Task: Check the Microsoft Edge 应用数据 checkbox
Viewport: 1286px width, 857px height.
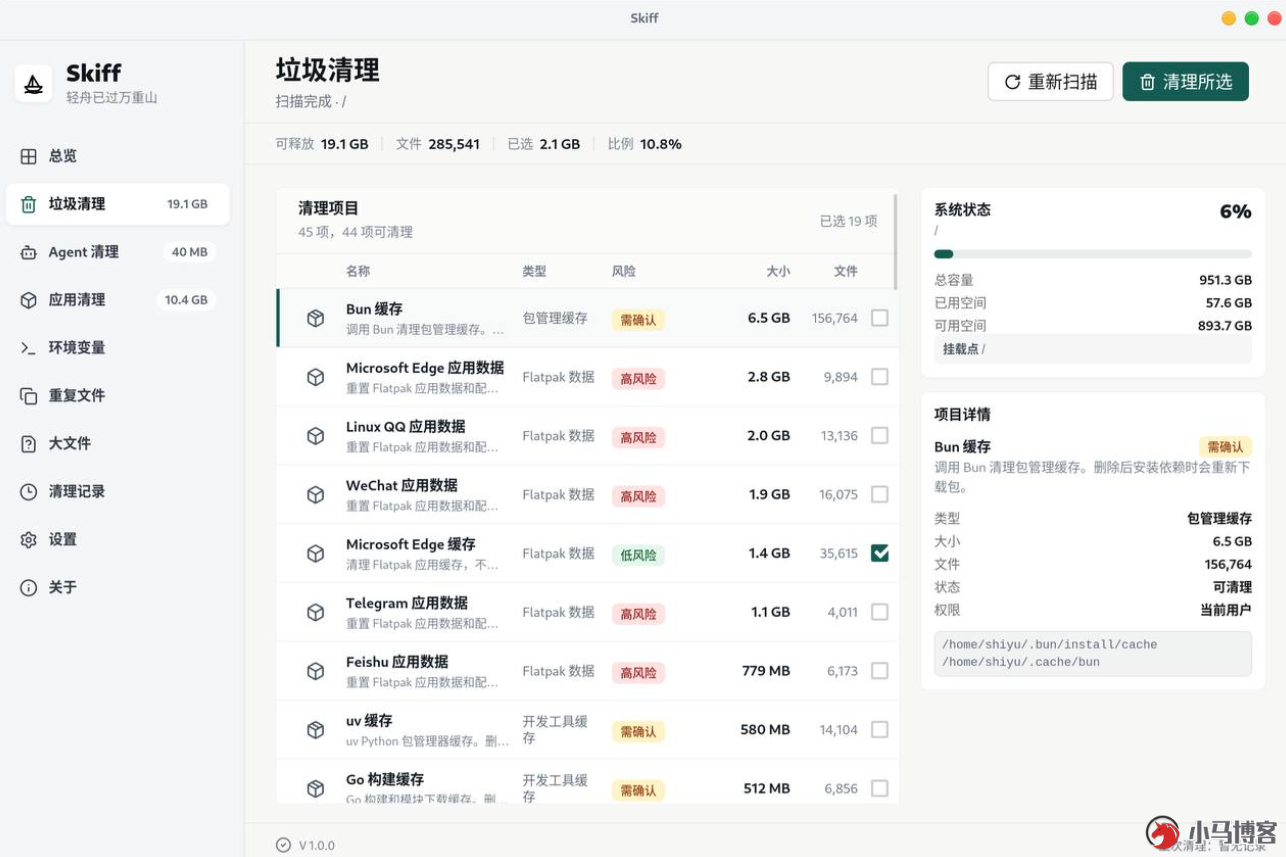Action: [x=879, y=377]
